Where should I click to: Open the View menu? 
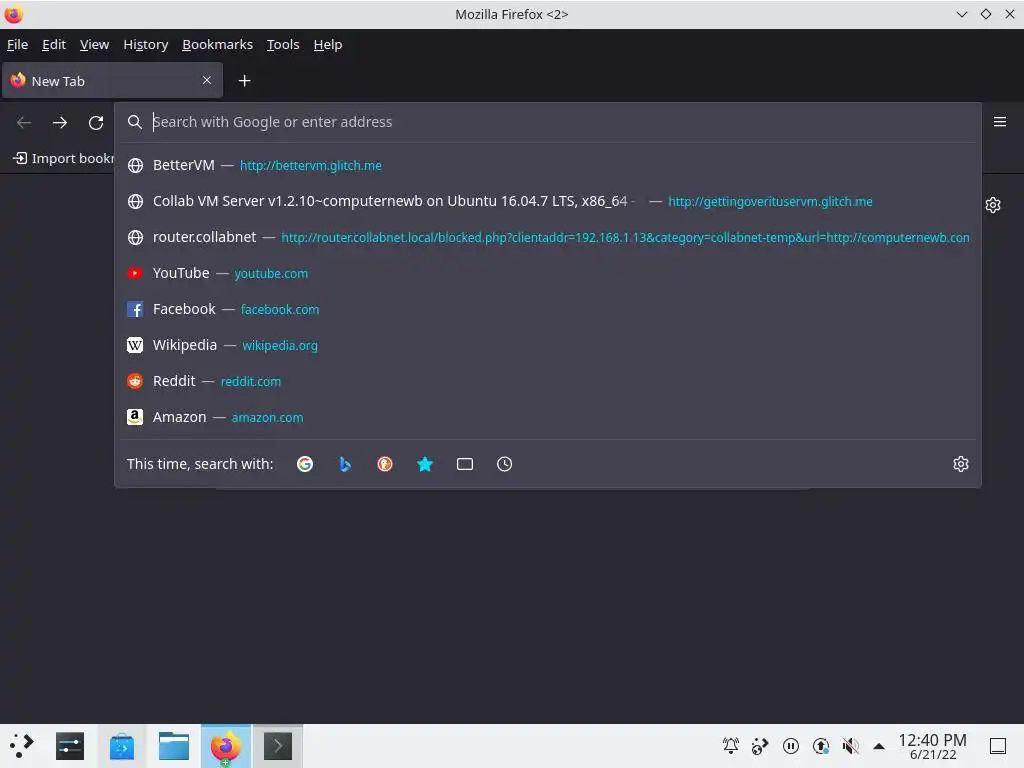(94, 44)
